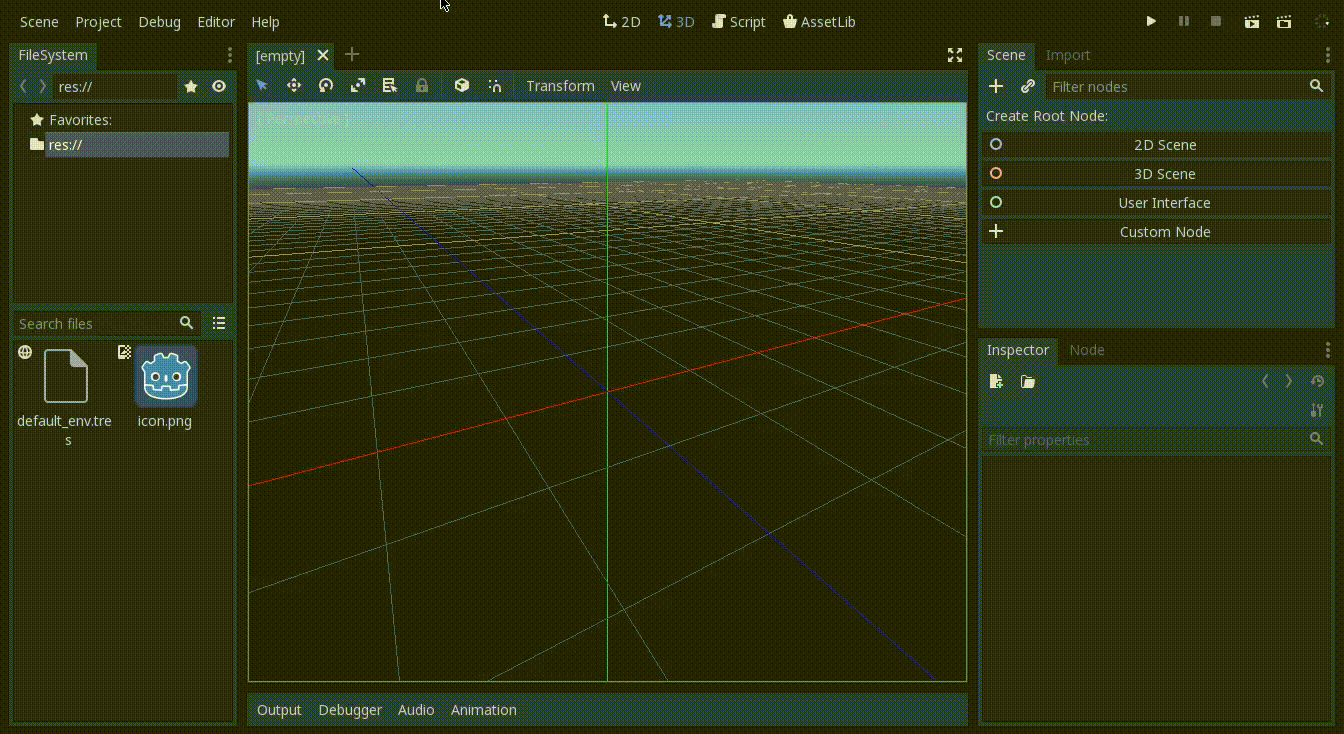Go to previous folder in FileSystem
1344x734 pixels.
coord(23,87)
